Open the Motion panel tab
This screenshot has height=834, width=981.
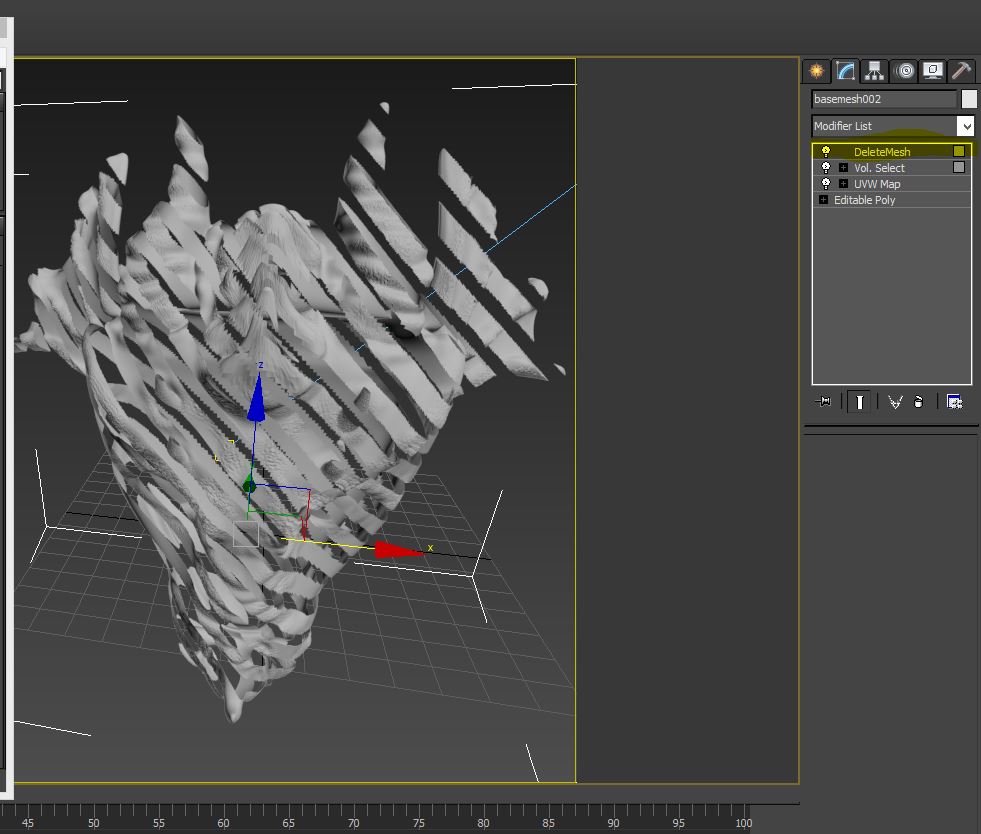click(x=904, y=71)
